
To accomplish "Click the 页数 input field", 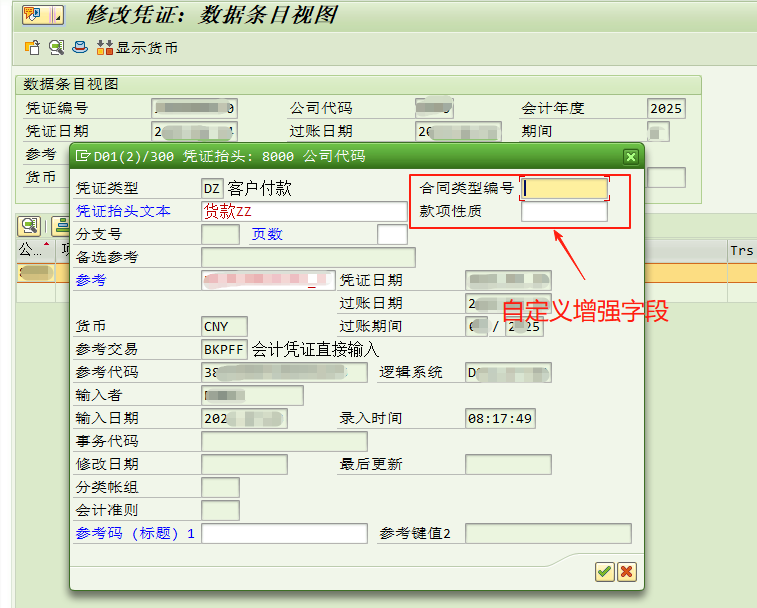I will (392, 235).
